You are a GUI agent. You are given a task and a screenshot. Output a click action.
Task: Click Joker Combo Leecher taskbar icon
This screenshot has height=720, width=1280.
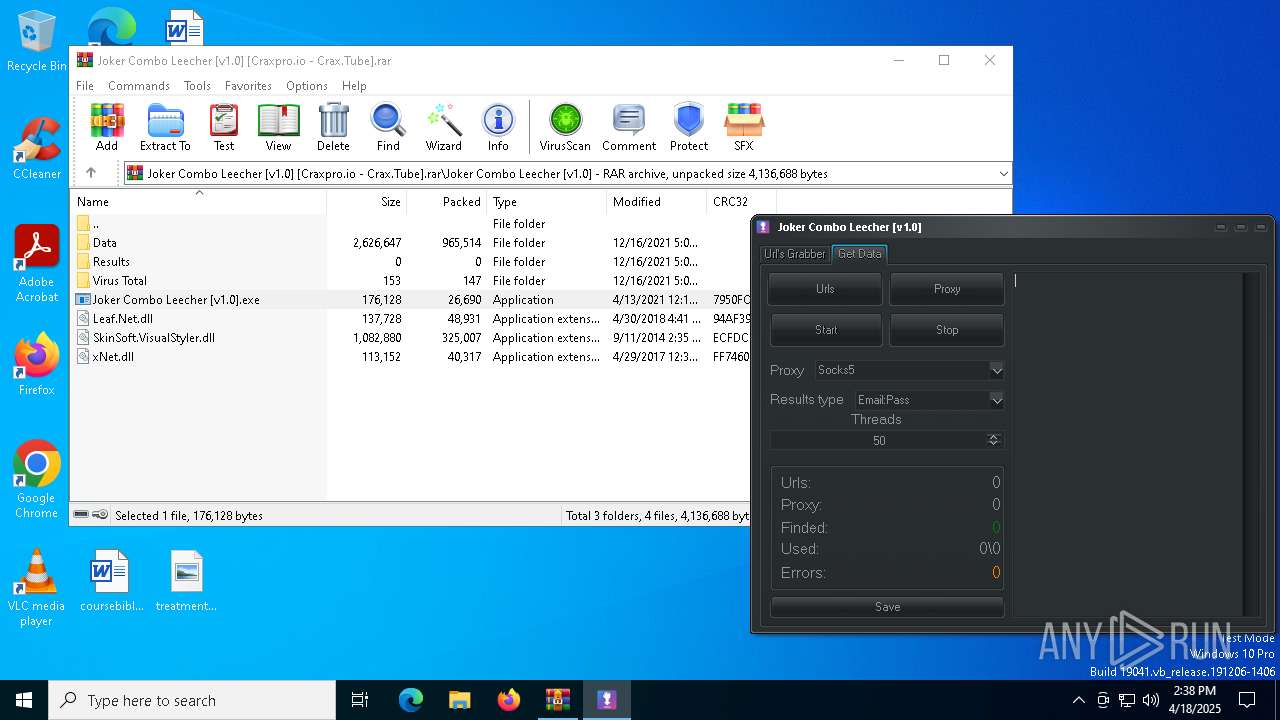pos(606,700)
